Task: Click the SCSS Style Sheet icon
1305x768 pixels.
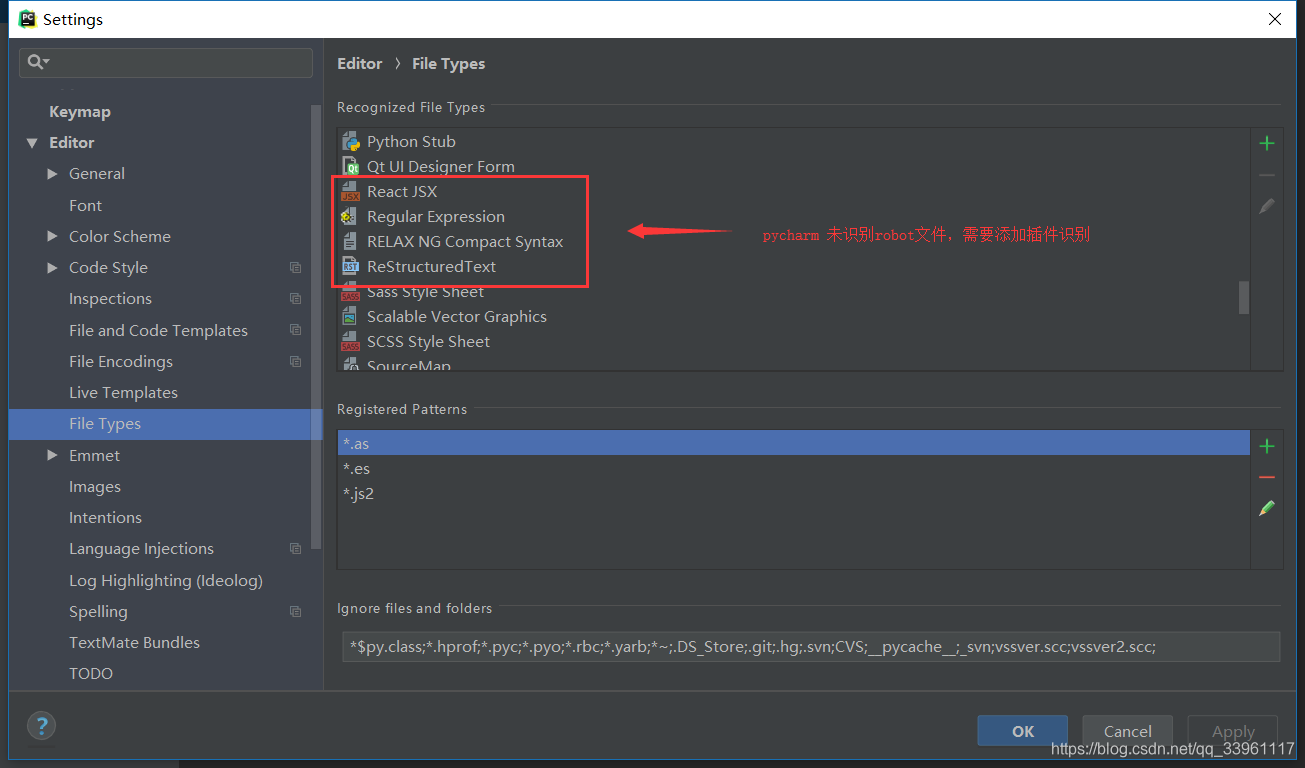Action: (350, 341)
